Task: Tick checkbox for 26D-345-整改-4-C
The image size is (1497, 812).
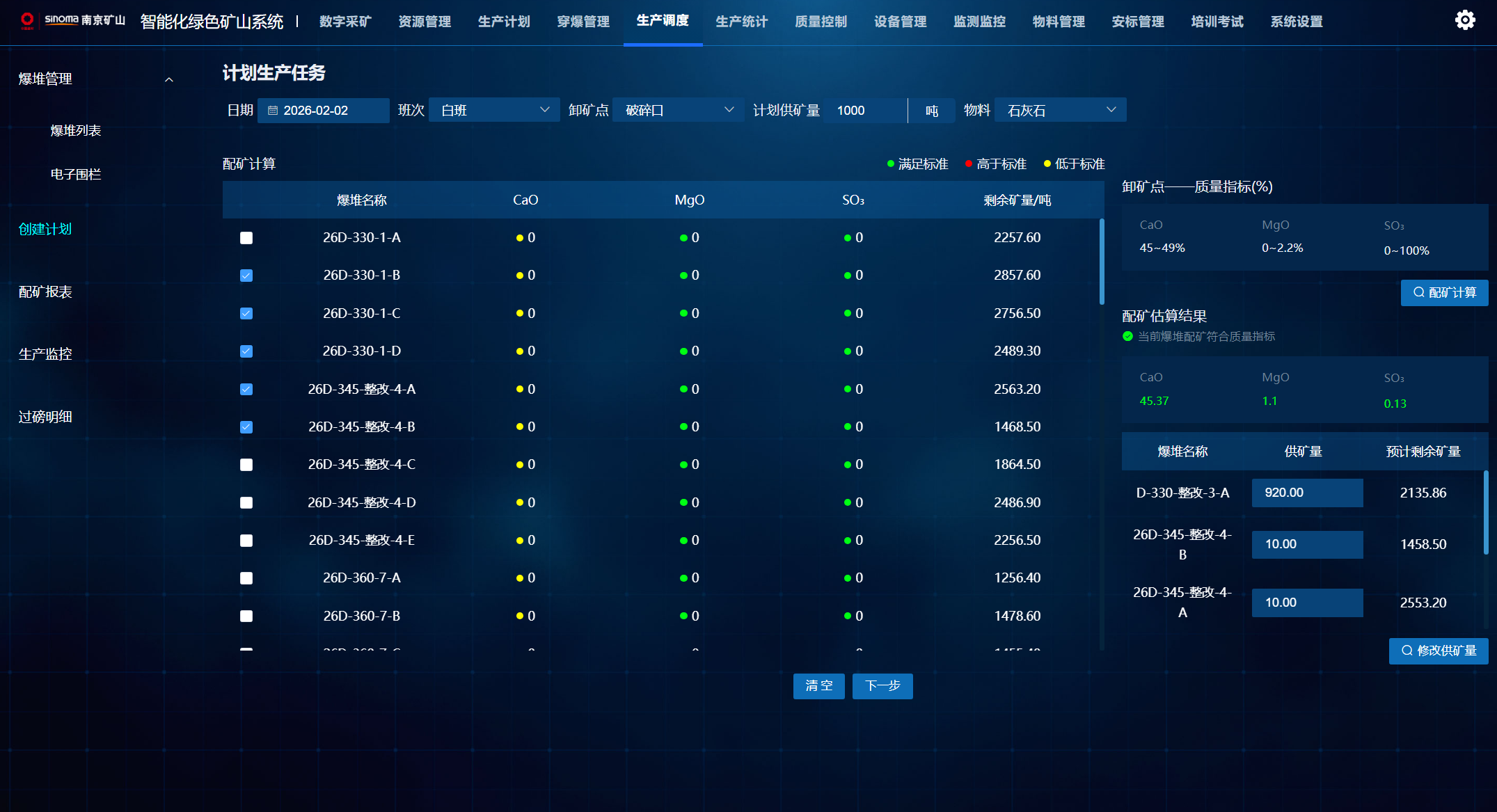Action: coord(246,465)
